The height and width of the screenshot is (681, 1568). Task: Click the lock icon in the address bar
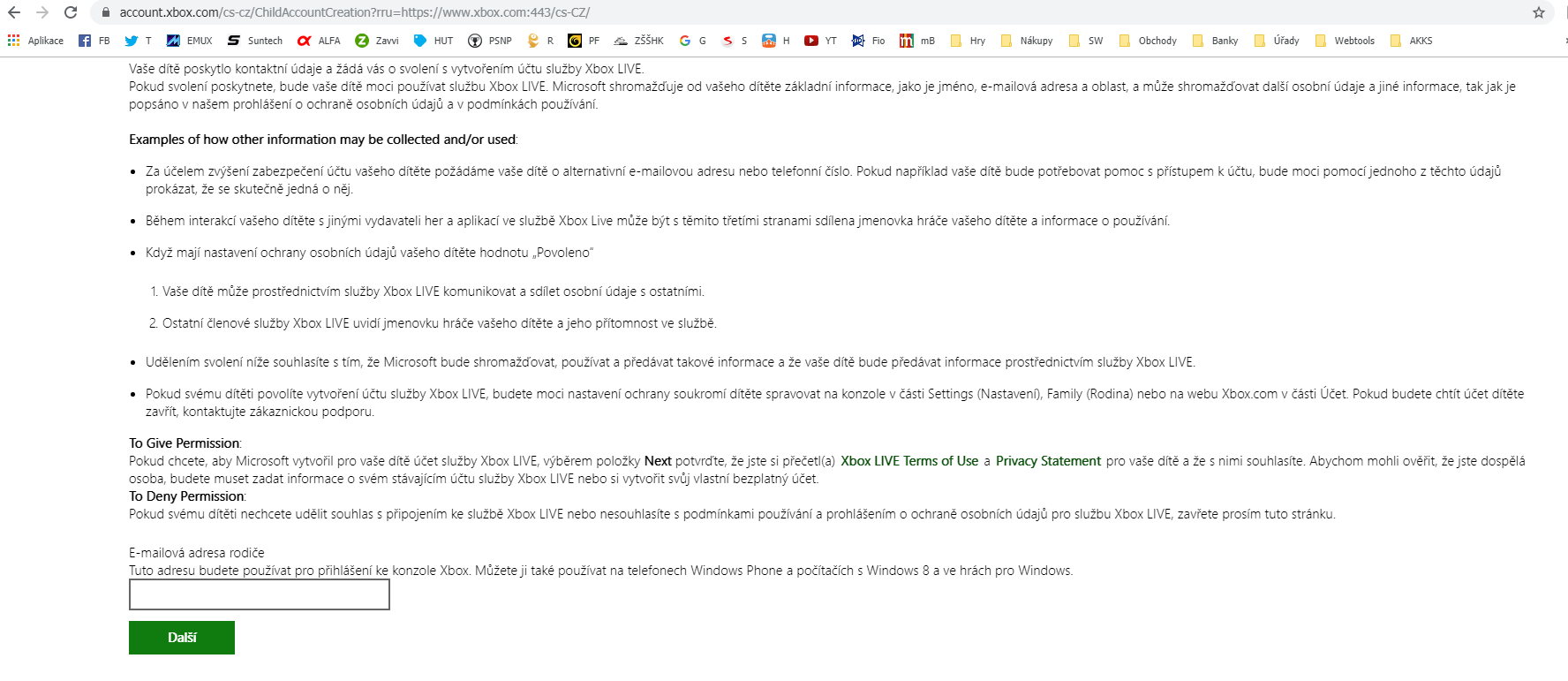click(106, 12)
